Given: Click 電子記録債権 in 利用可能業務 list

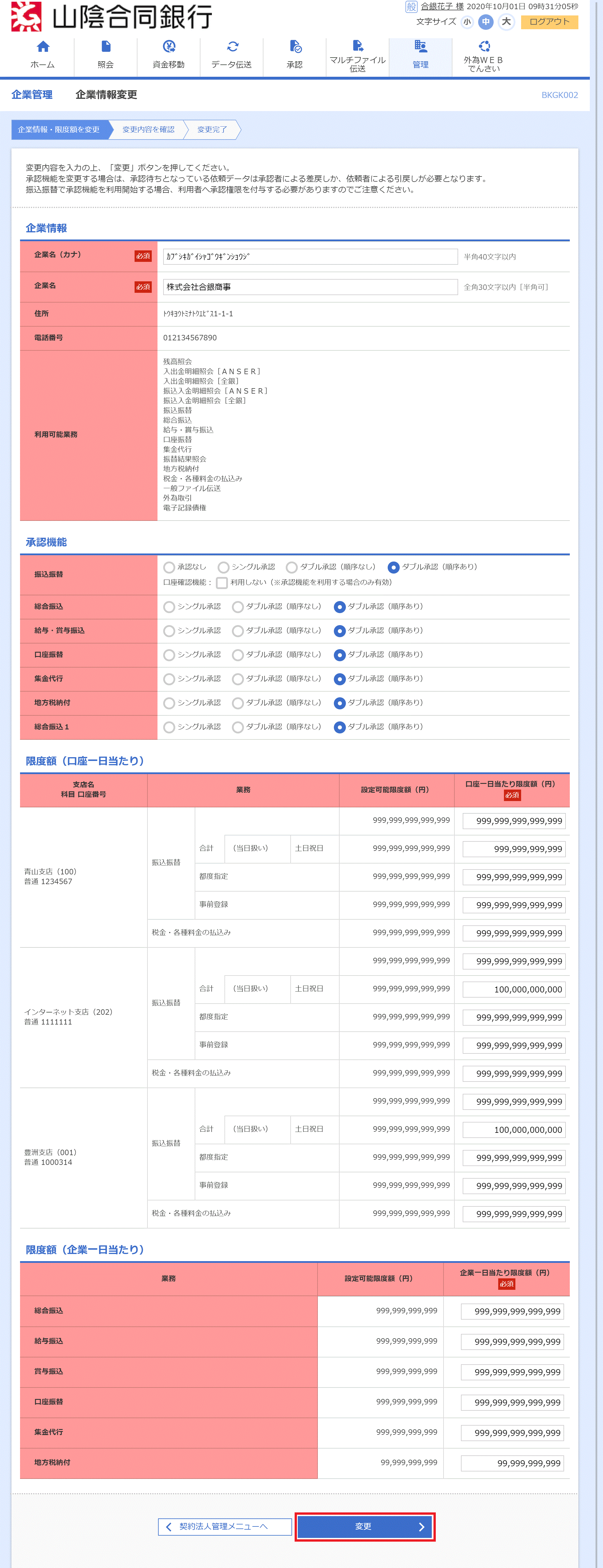Looking at the screenshot, I should (x=184, y=508).
